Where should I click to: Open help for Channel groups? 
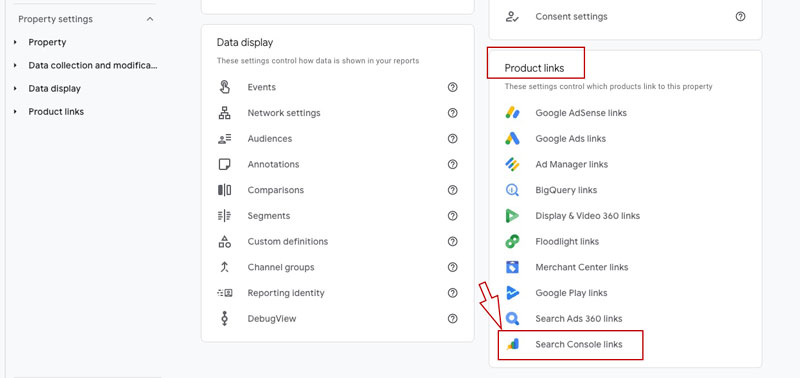tap(453, 267)
